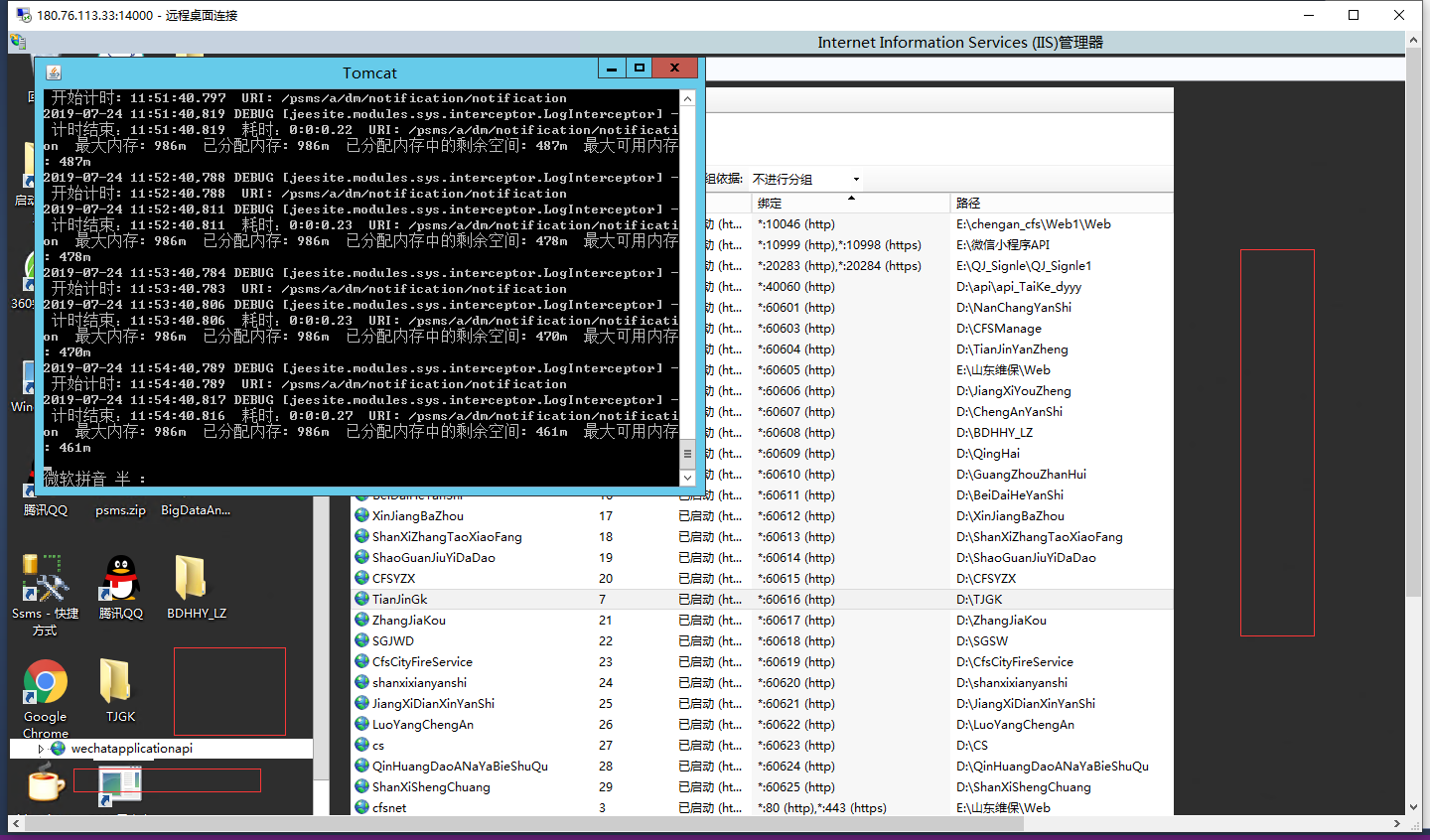Click the binding *:40060 (http)
The height and width of the screenshot is (840, 1430).
pyautogui.click(x=796, y=286)
